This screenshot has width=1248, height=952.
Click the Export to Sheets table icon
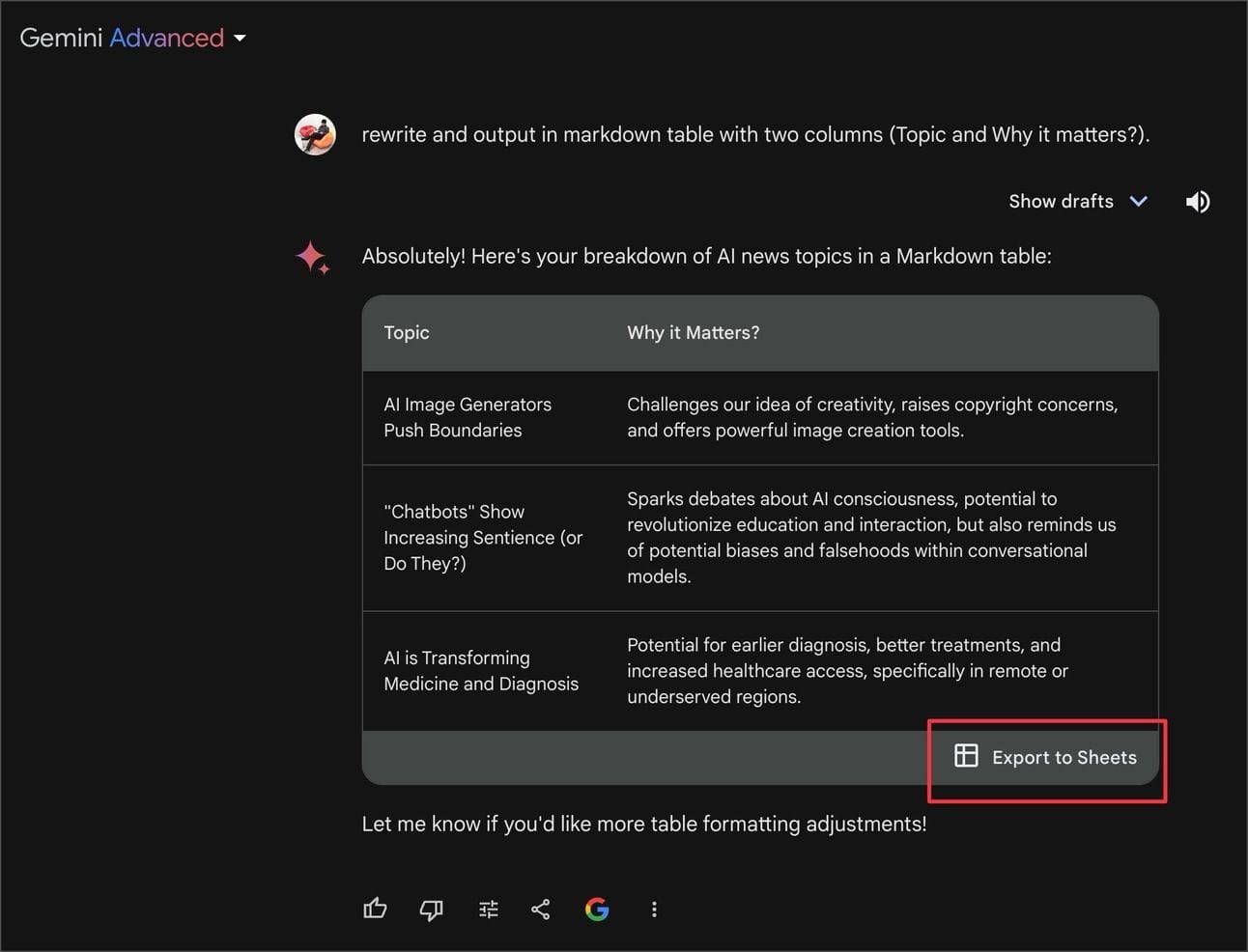click(966, 755)
